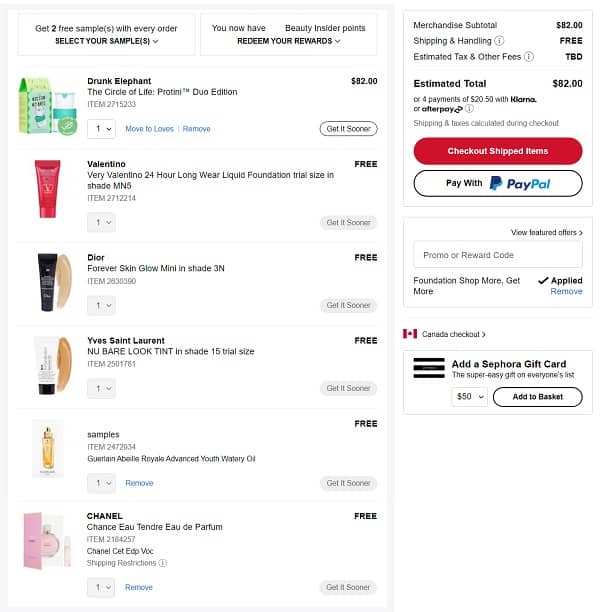Viewport: 600px width, 612px height.
Task: Pay with PayPal button
Action: (497, 184)
